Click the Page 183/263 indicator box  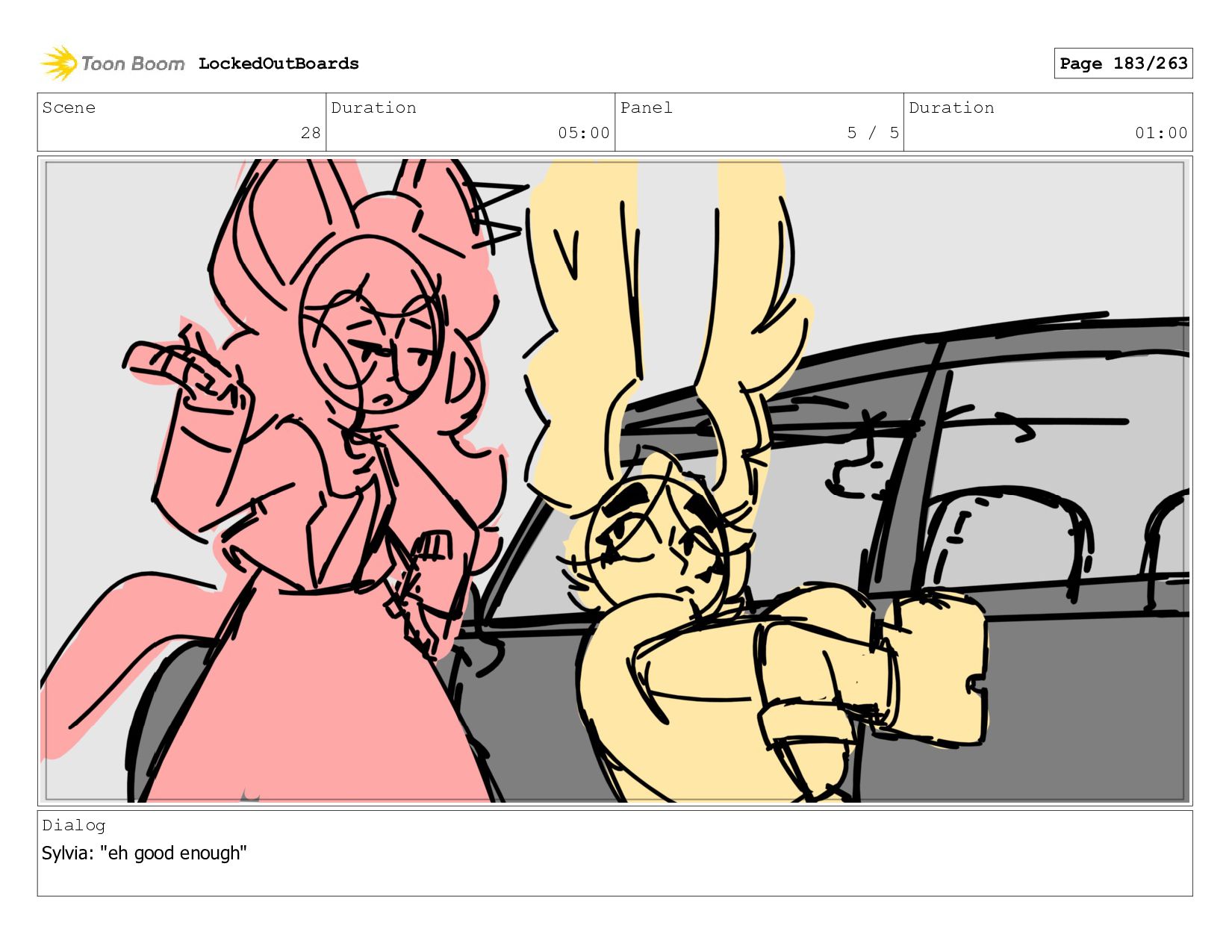click(1123, 63)
